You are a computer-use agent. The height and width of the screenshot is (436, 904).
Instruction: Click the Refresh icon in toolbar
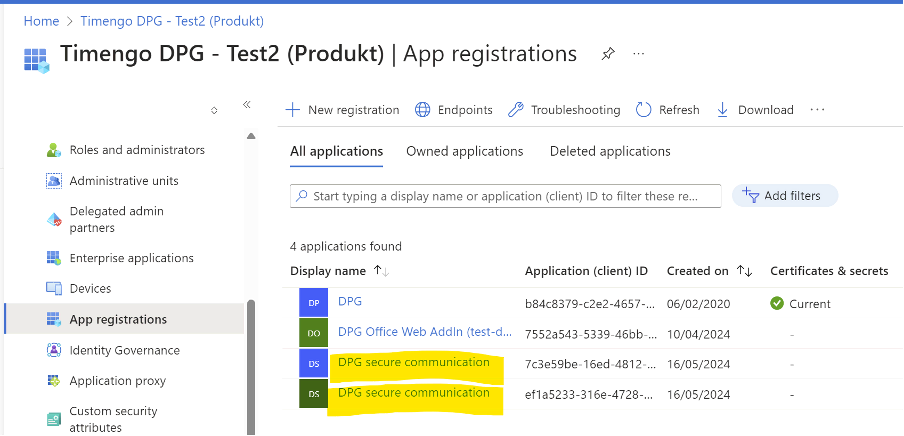tap(644, 110)
